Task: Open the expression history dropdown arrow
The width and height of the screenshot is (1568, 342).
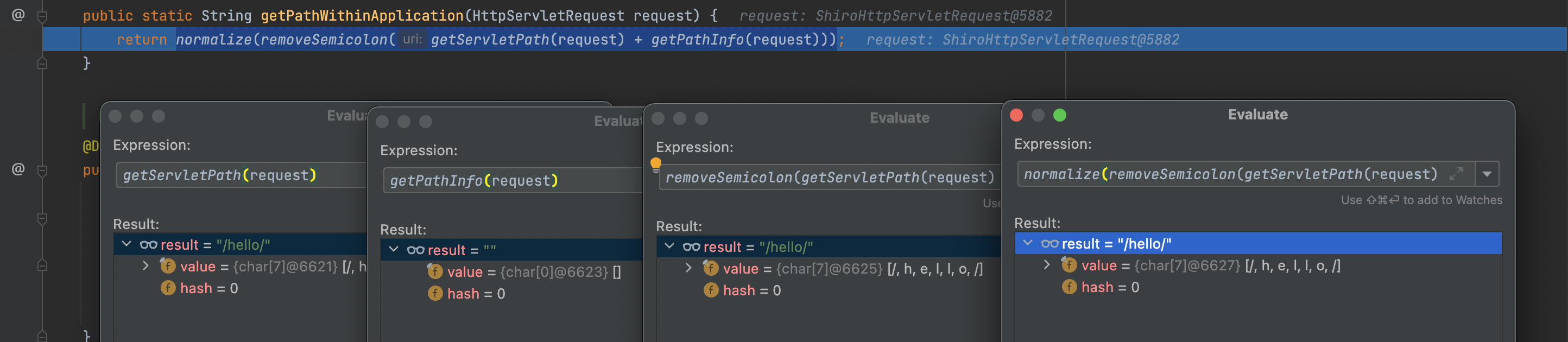Action: 1487,174
